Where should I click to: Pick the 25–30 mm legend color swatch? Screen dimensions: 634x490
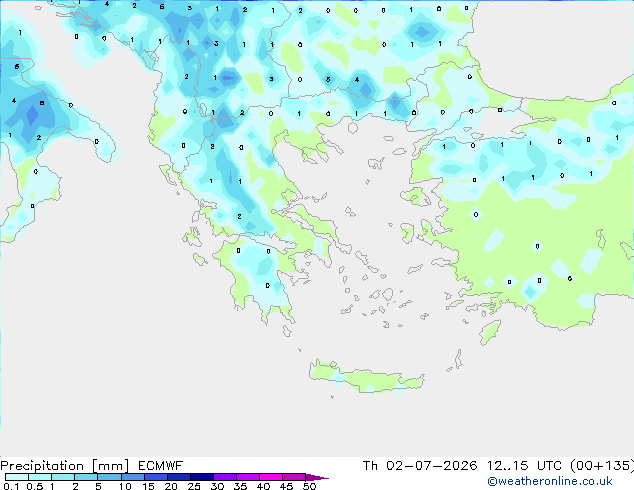pyautogui.click(x=201, y=477)
